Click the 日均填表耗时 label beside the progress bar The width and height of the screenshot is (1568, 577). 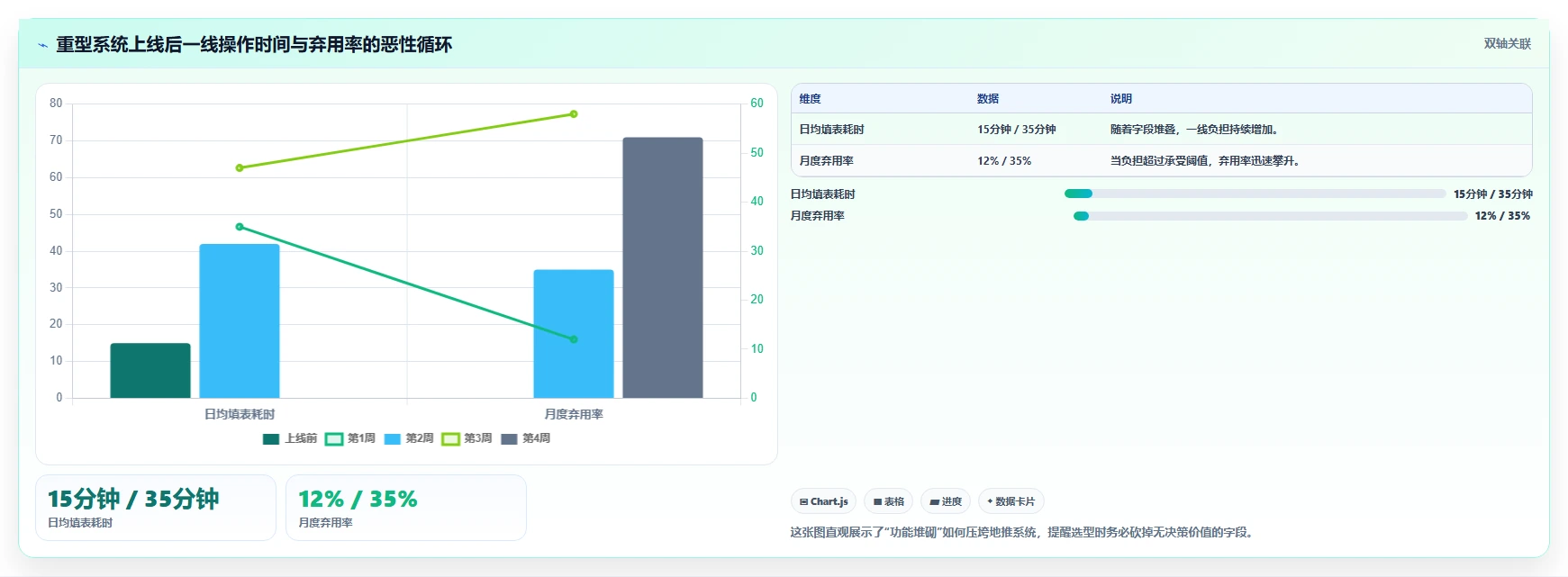pyautogui.click(x=823, y=194)
